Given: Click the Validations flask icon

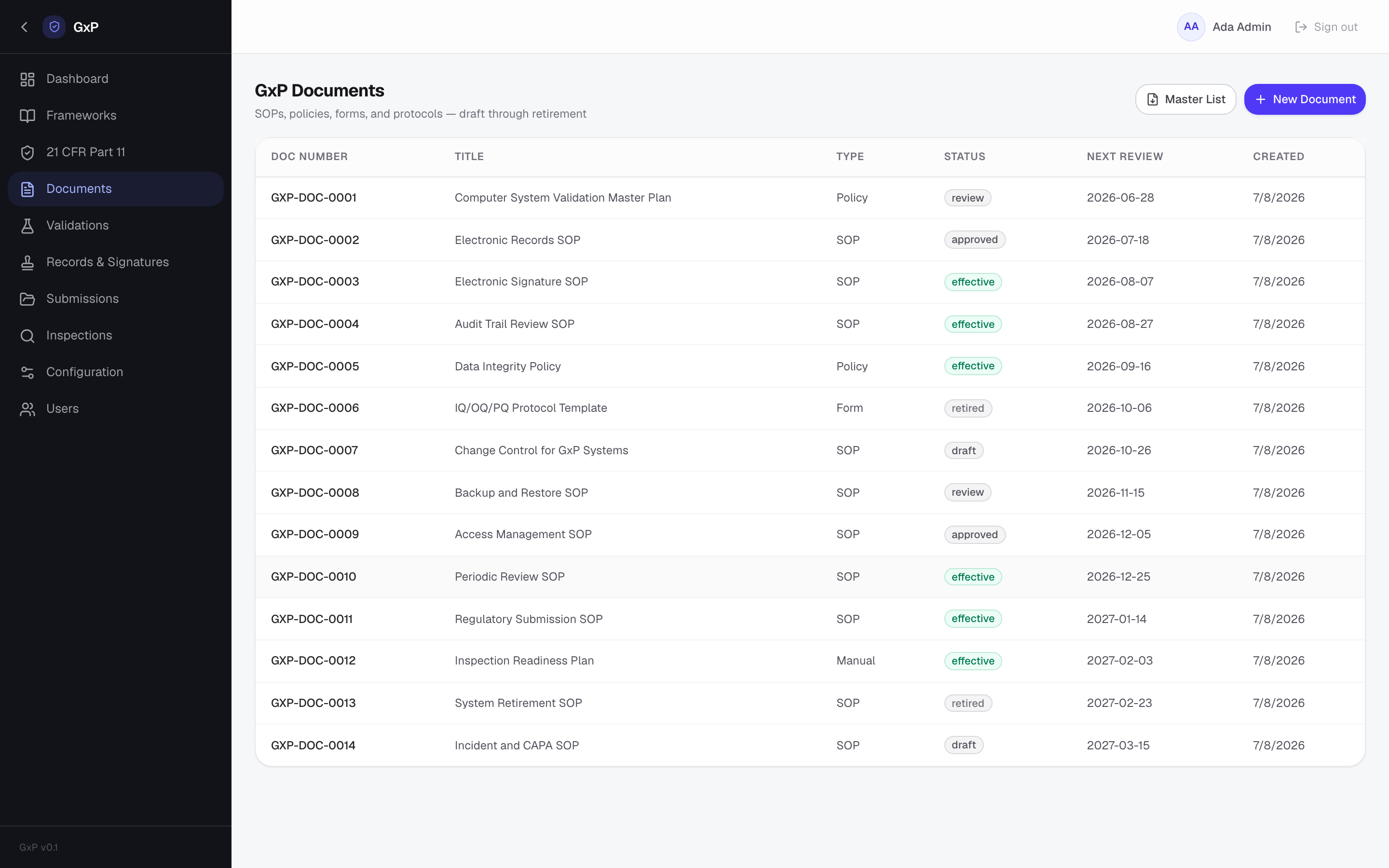Looking at the screenshot, I should click(x=27, y=226).
